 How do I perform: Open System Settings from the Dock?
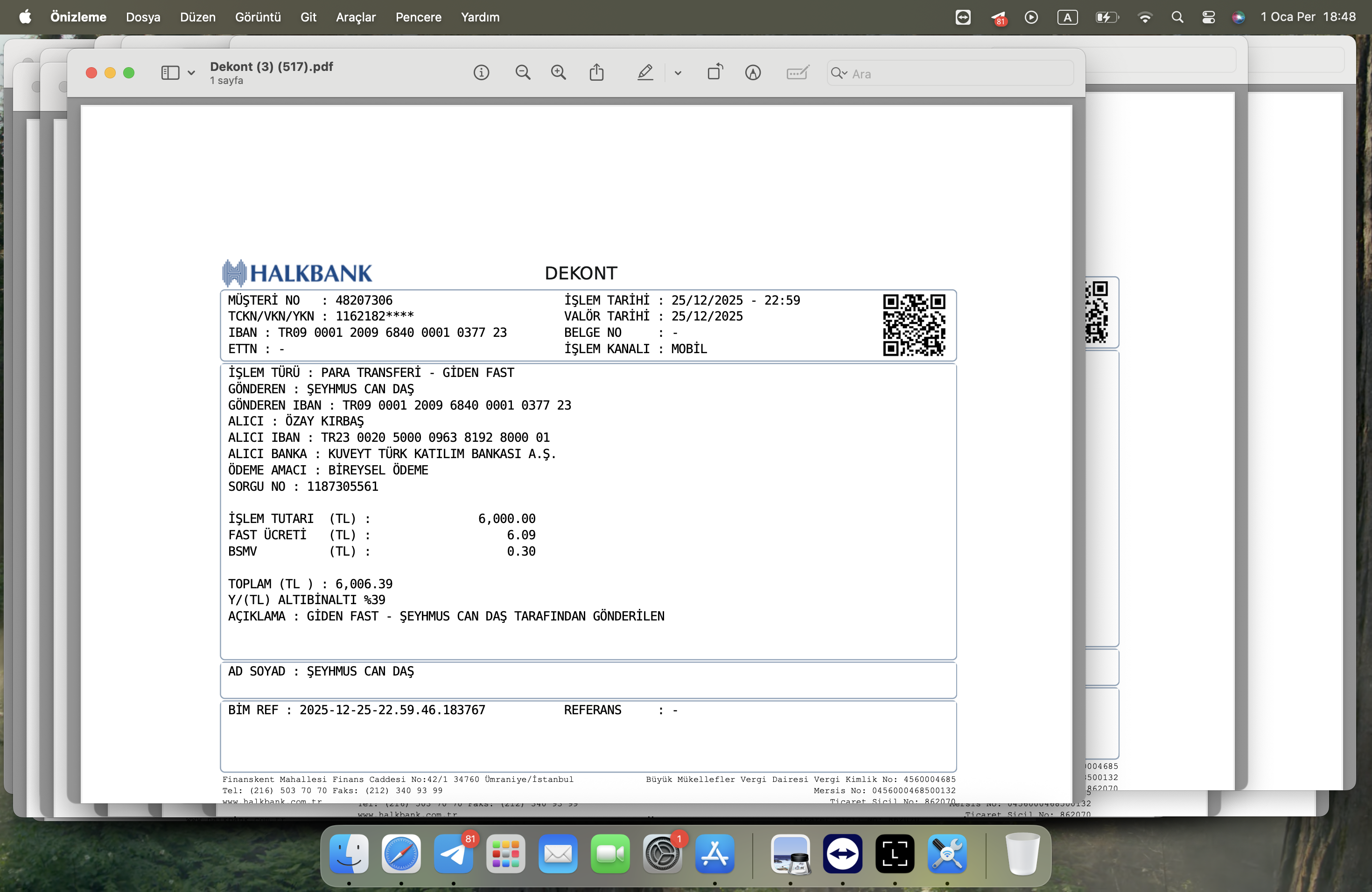662,853
